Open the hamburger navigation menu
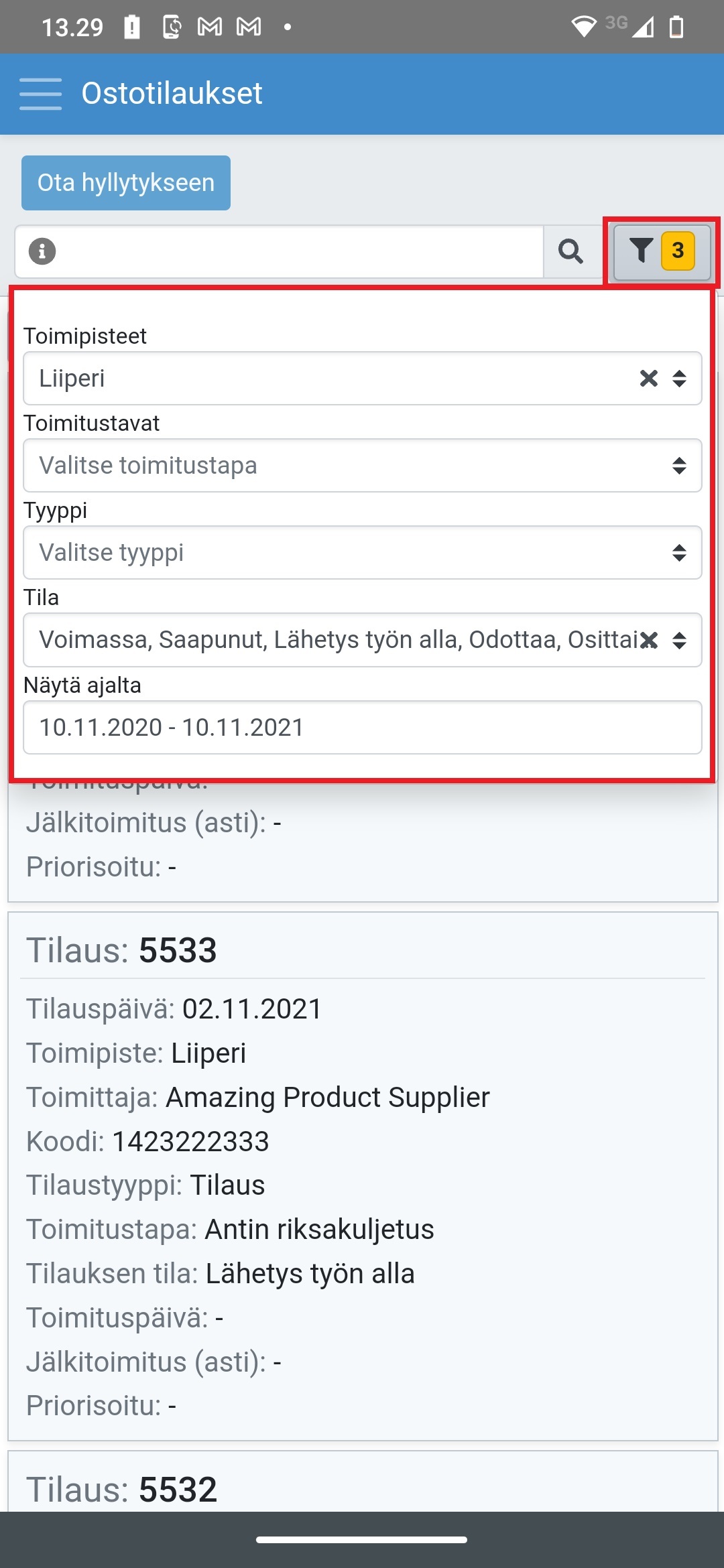This screenshot has width=724, height=1568. [x=40, y=93]
